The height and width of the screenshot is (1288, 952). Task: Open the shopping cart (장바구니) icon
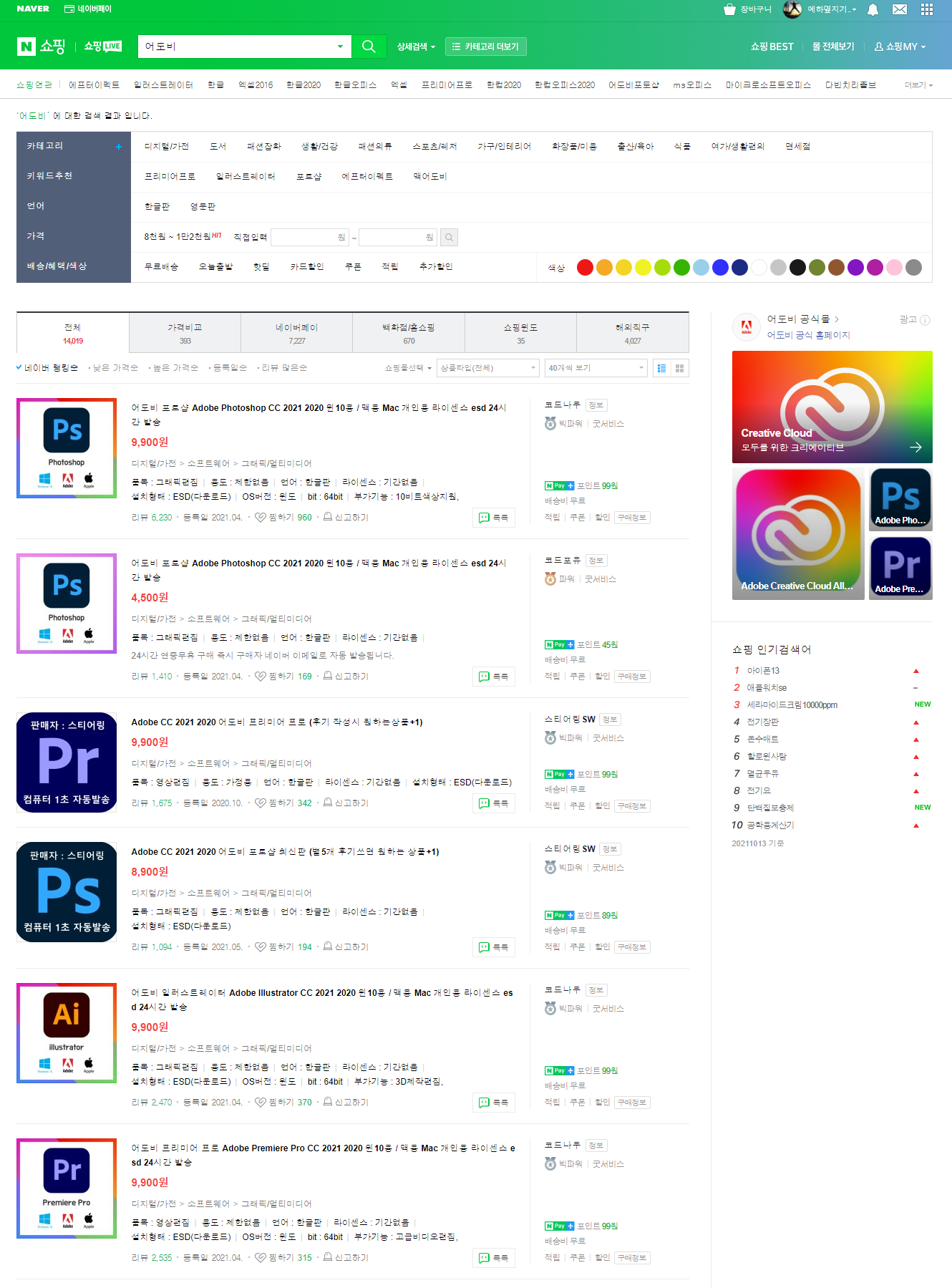729,9
